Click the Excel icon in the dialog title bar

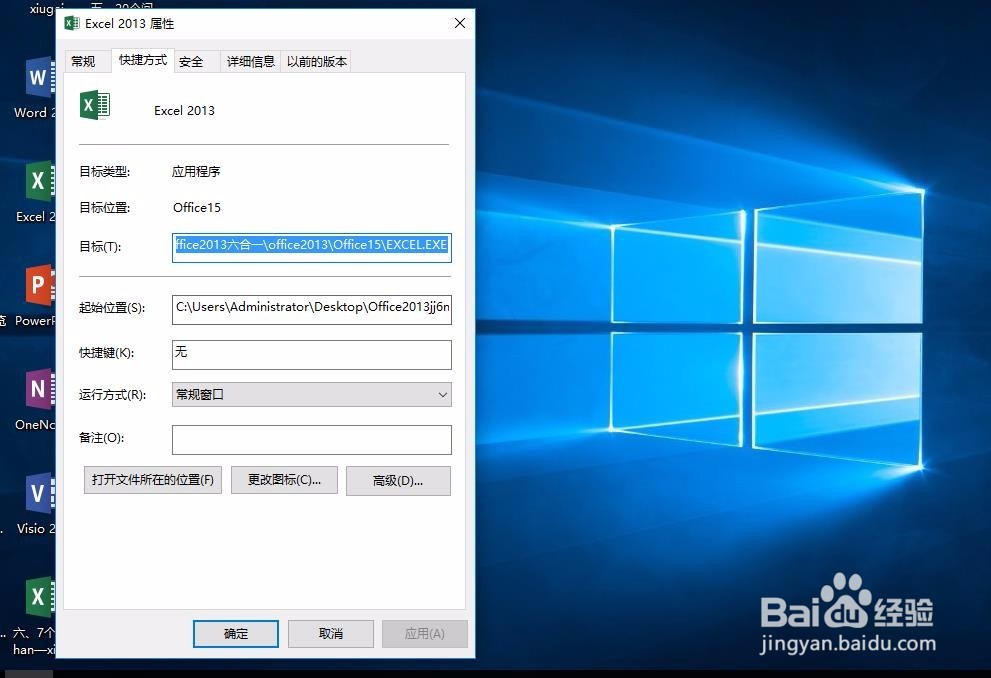(72, 23)
